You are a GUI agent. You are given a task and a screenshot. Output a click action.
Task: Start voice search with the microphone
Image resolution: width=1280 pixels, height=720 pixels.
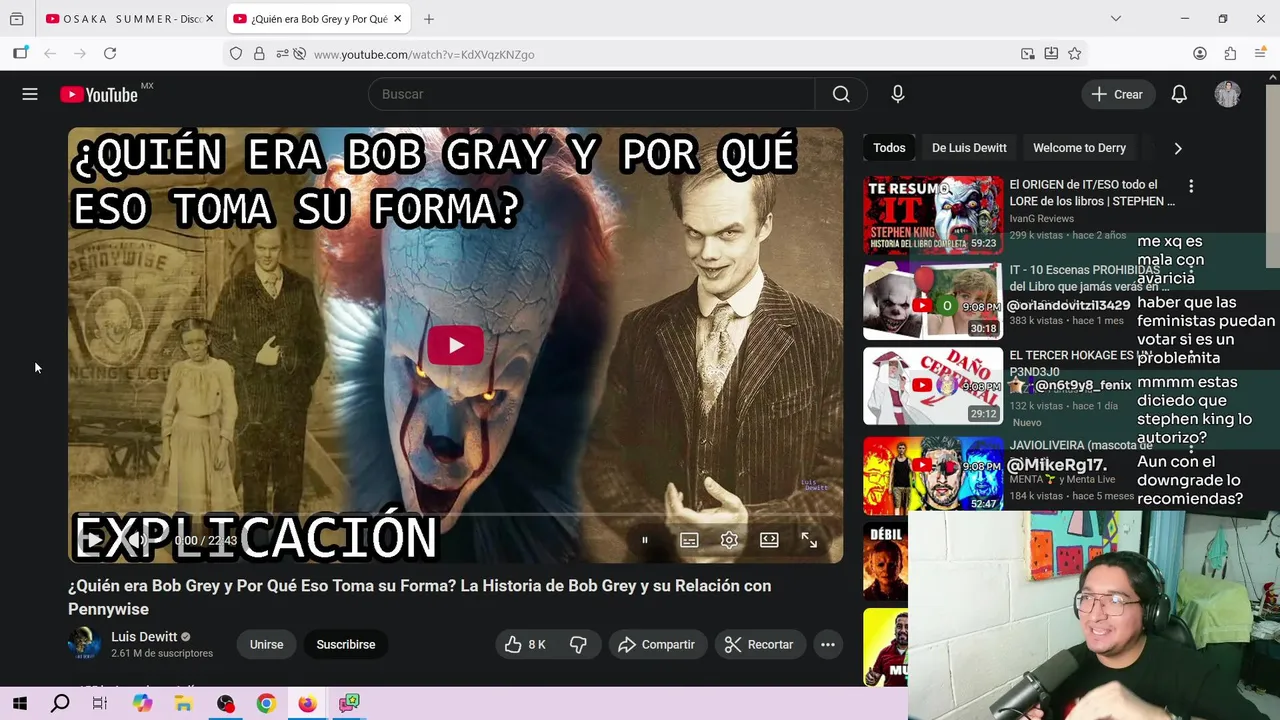[898, 94]
